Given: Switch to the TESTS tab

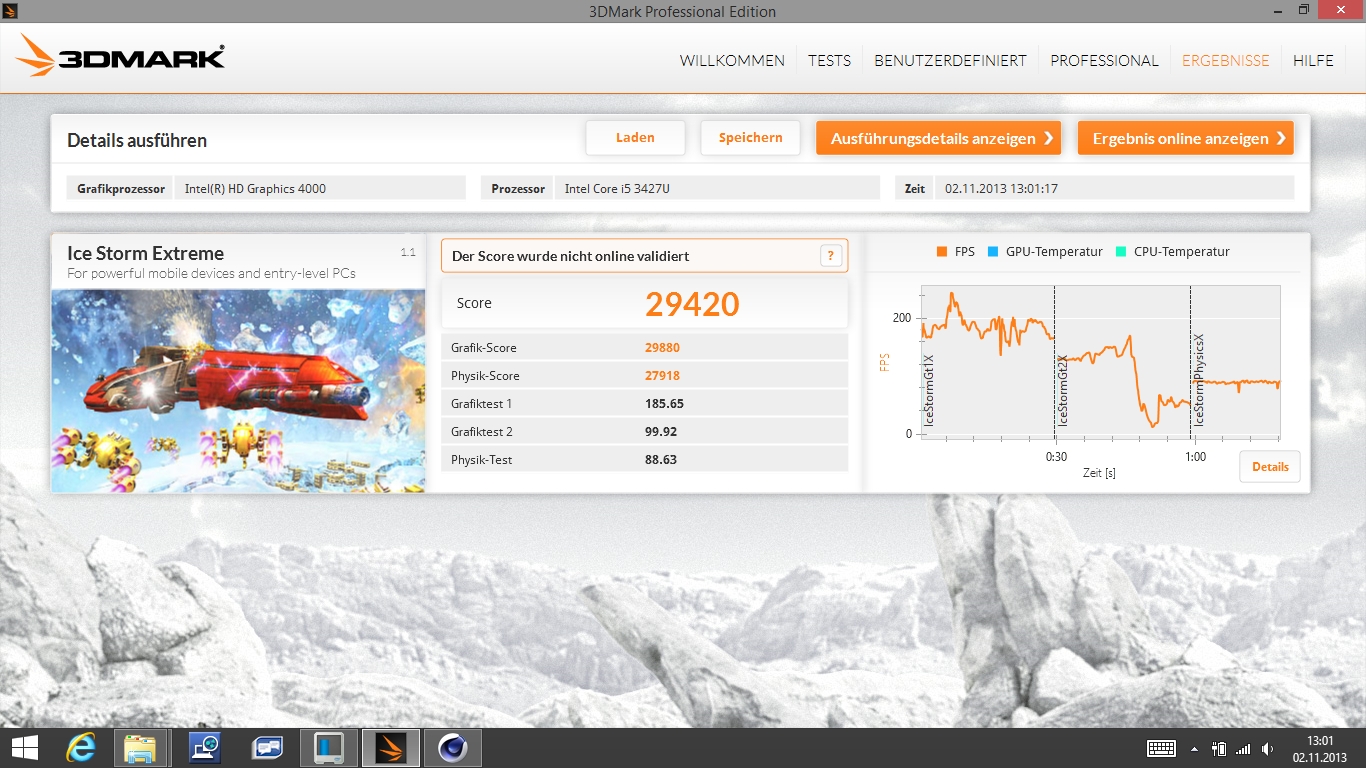Looking at the screenshot, I should coord(829,60).
